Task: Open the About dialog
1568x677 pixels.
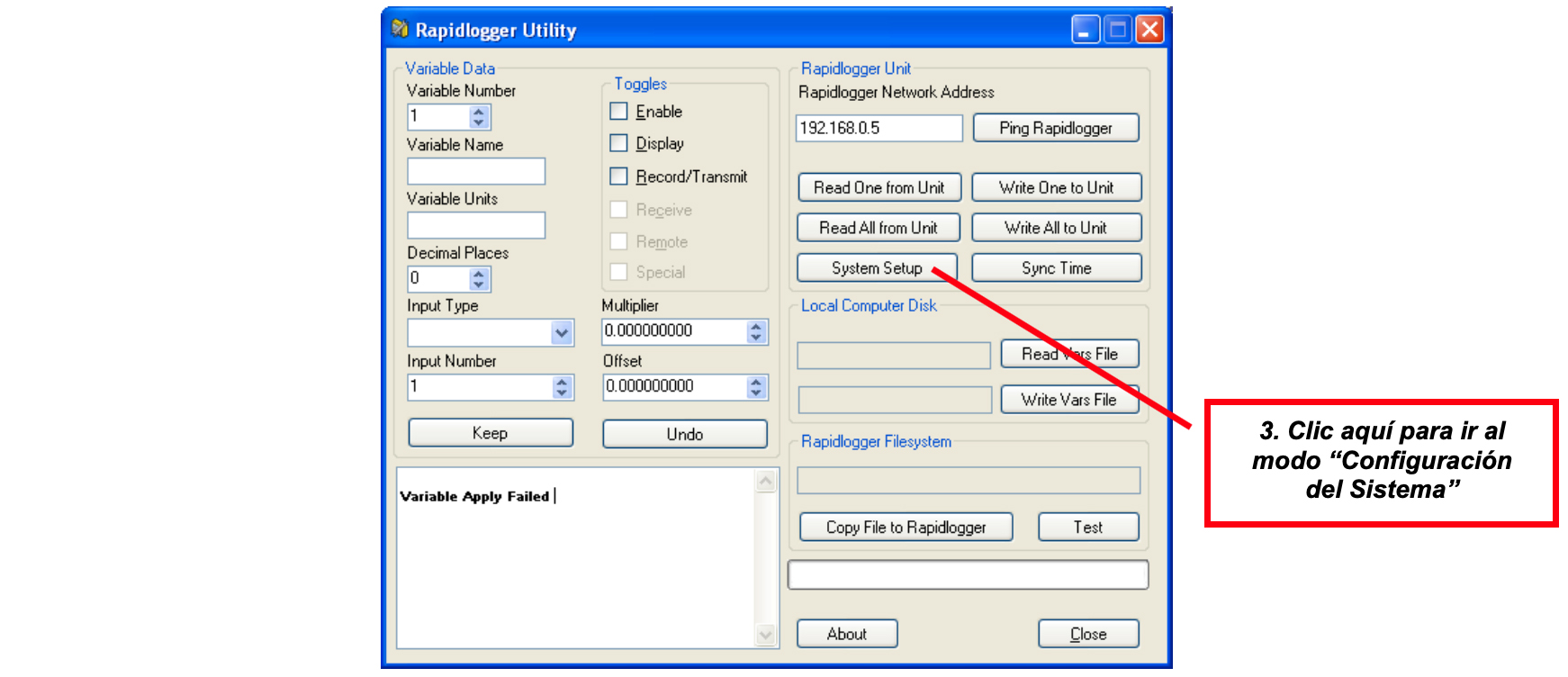Action: [x=847, y=634]
